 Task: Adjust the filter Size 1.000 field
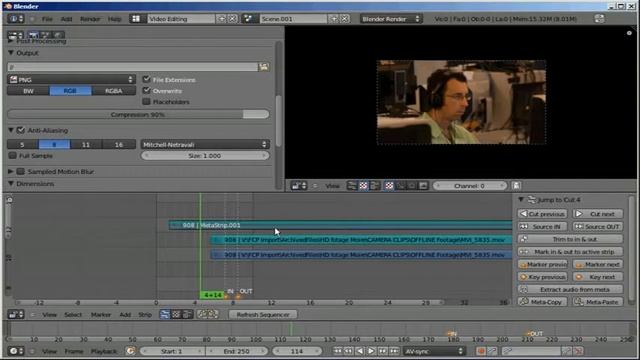point(205,156)
